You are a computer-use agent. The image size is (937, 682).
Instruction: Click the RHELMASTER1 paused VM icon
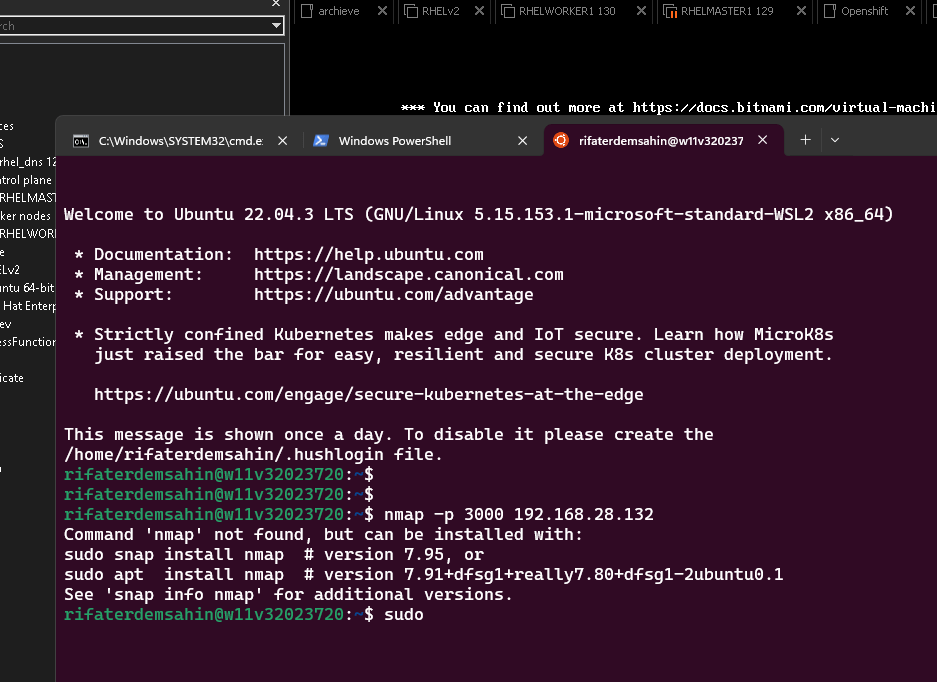[x=670, y=11]
